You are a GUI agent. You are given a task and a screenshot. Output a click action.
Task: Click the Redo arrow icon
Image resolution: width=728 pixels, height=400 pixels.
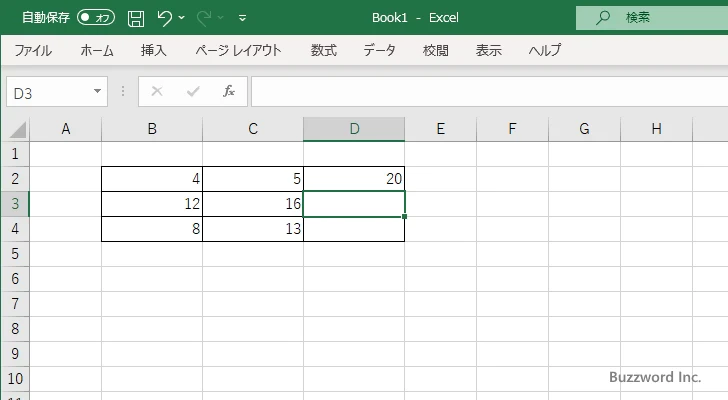coord(204,18)
